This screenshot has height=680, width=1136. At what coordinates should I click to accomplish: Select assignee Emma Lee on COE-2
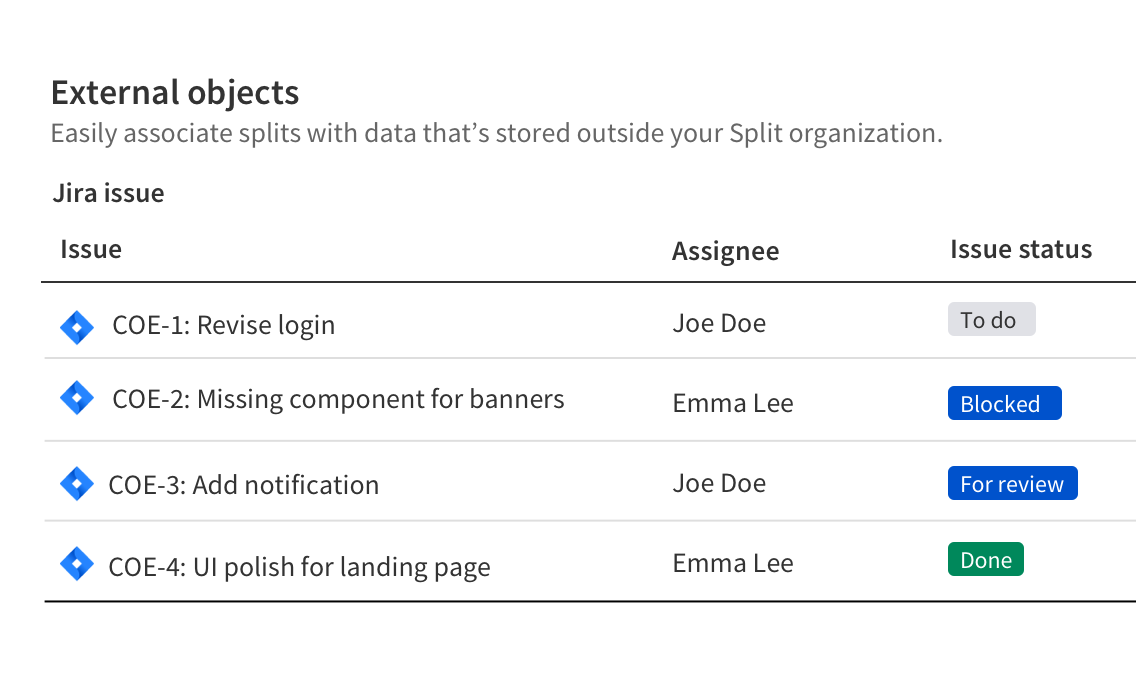(733, 402)
